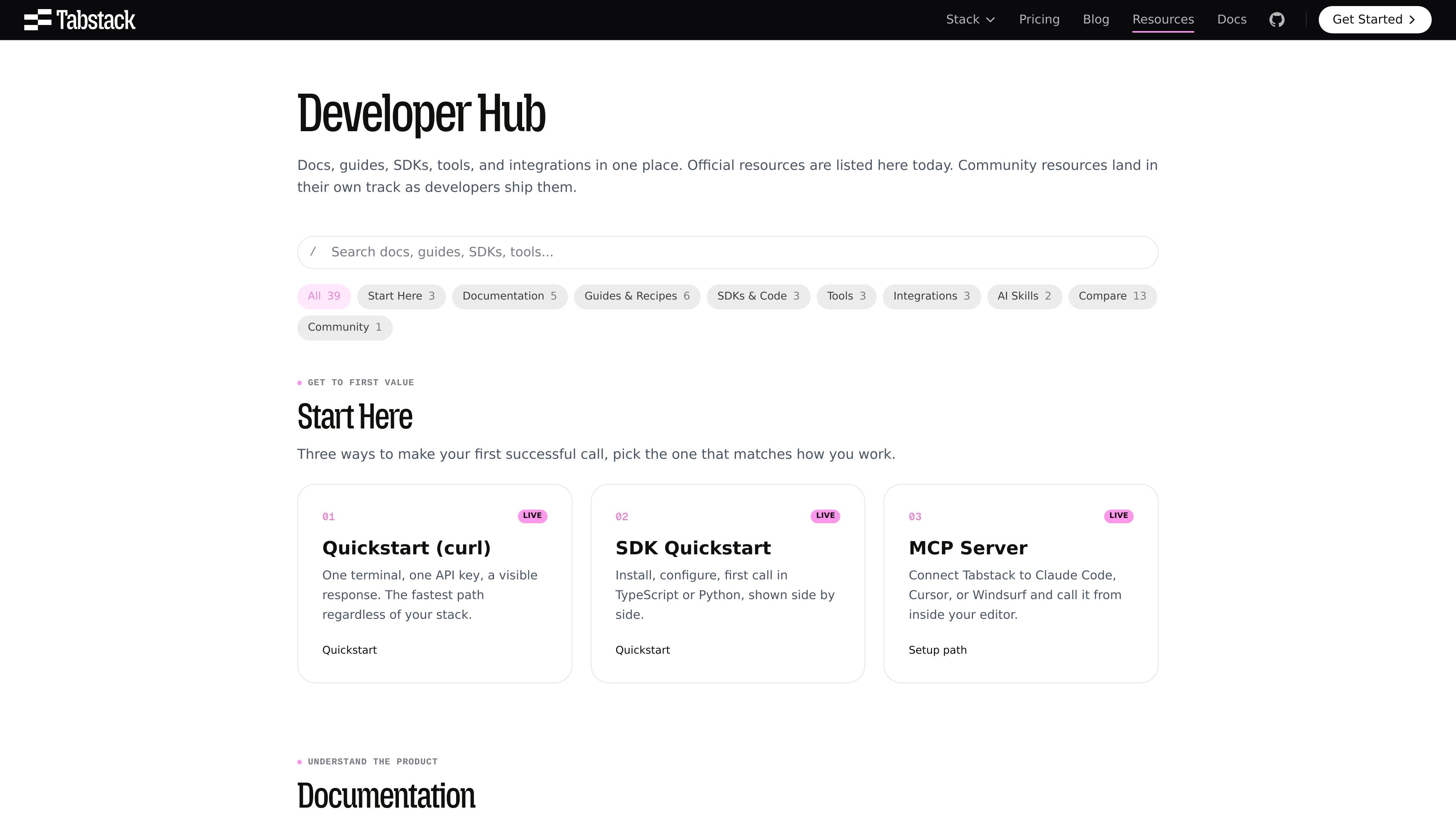This screenshot has height=819, width=1456.
Task: Open the SDK Quickstart card
Action: click(x=728, y=583)
